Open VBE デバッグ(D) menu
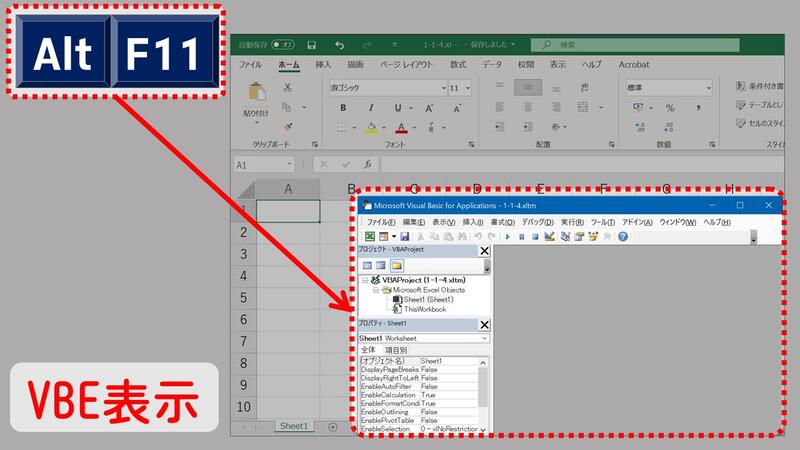The height and width of the screenshot is (450, 800). click(x=537, y=222)
